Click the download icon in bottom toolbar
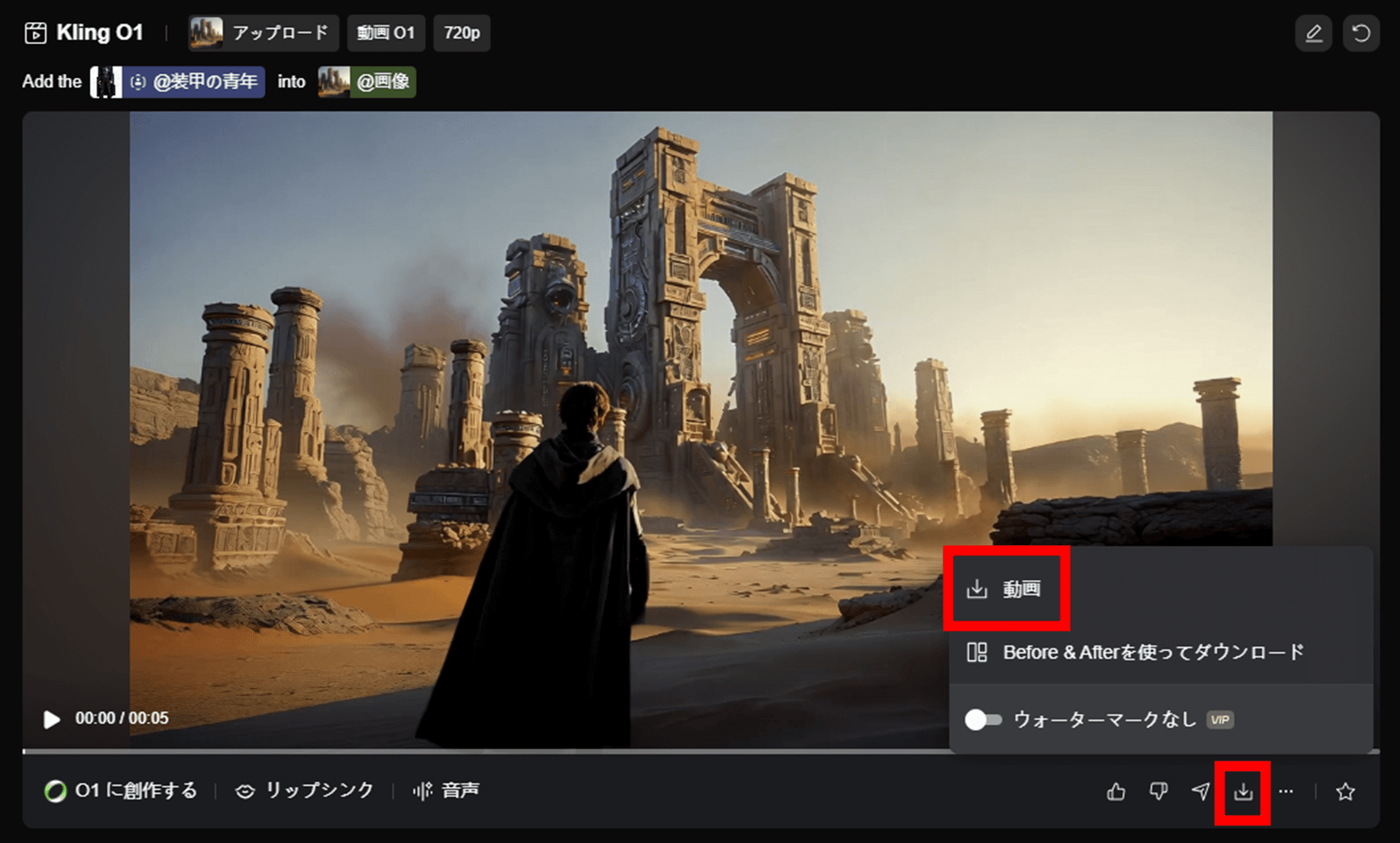The height and width of the screenshot is (843, 1400). [1243, 792]
